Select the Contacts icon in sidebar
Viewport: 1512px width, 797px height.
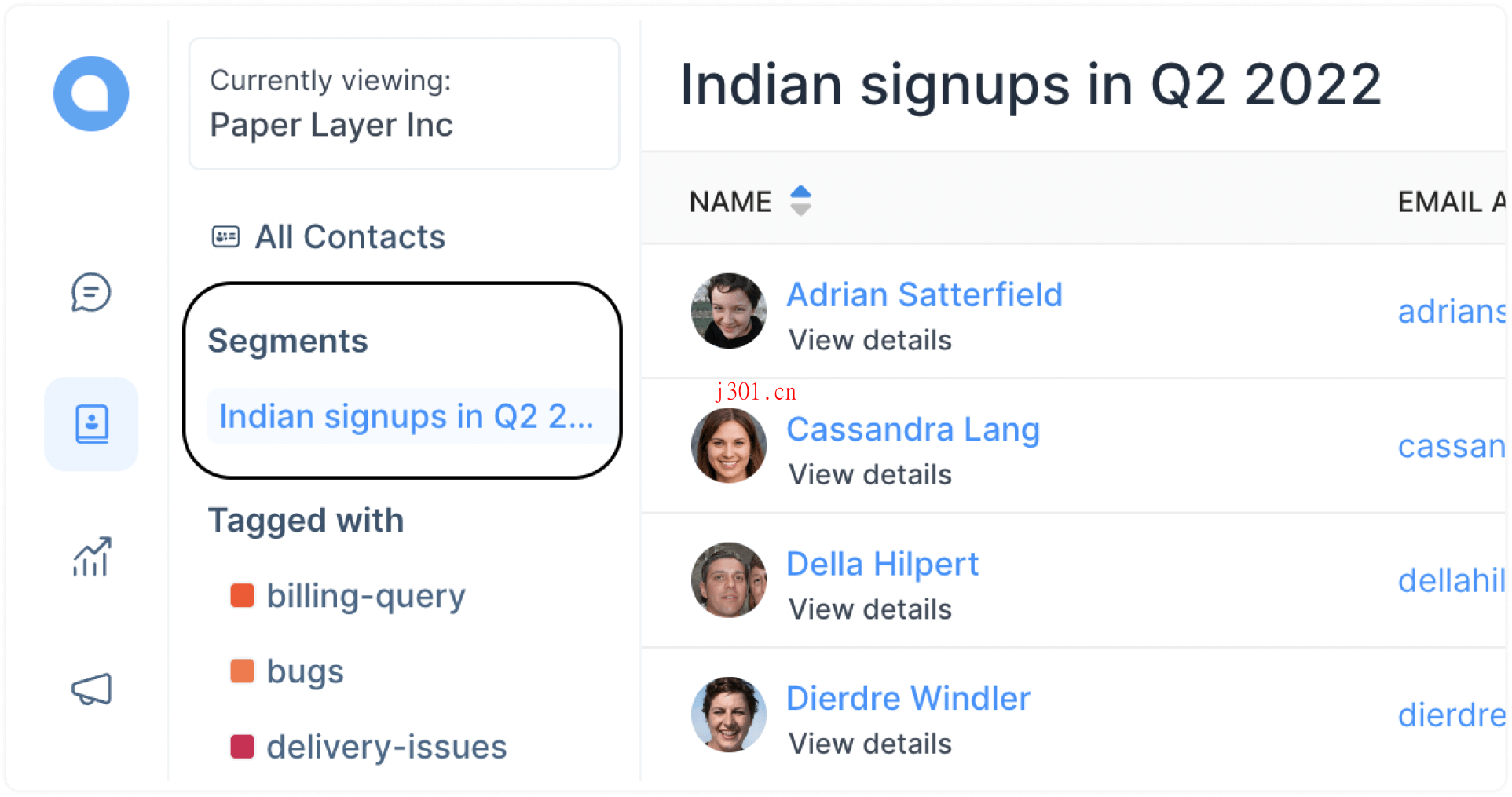pyautogui.click(x=91, y=424)
